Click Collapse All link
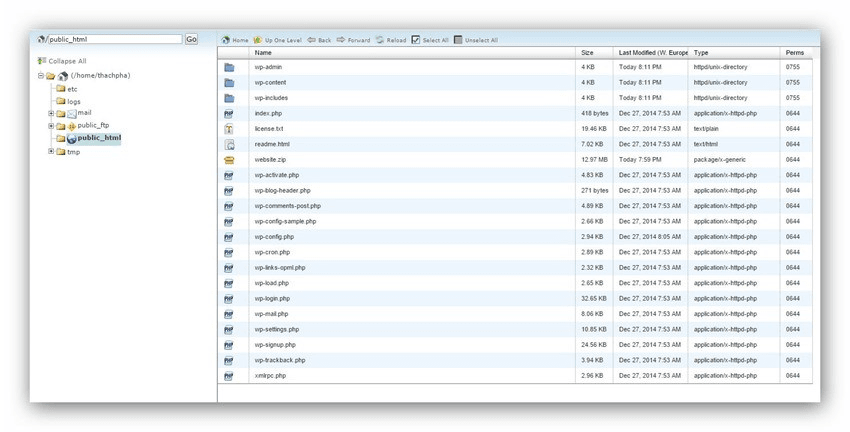 tap(67, 61)
